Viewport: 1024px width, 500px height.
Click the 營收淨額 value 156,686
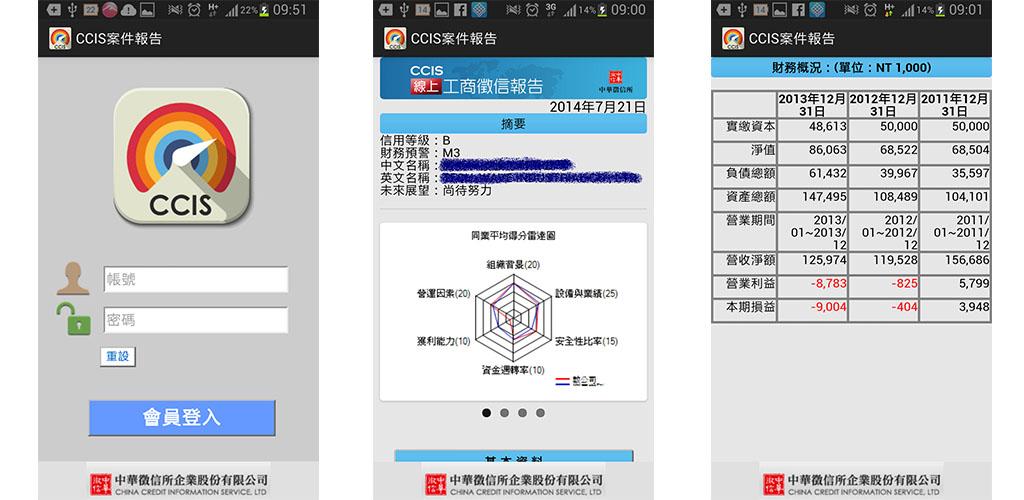point(967,260)
